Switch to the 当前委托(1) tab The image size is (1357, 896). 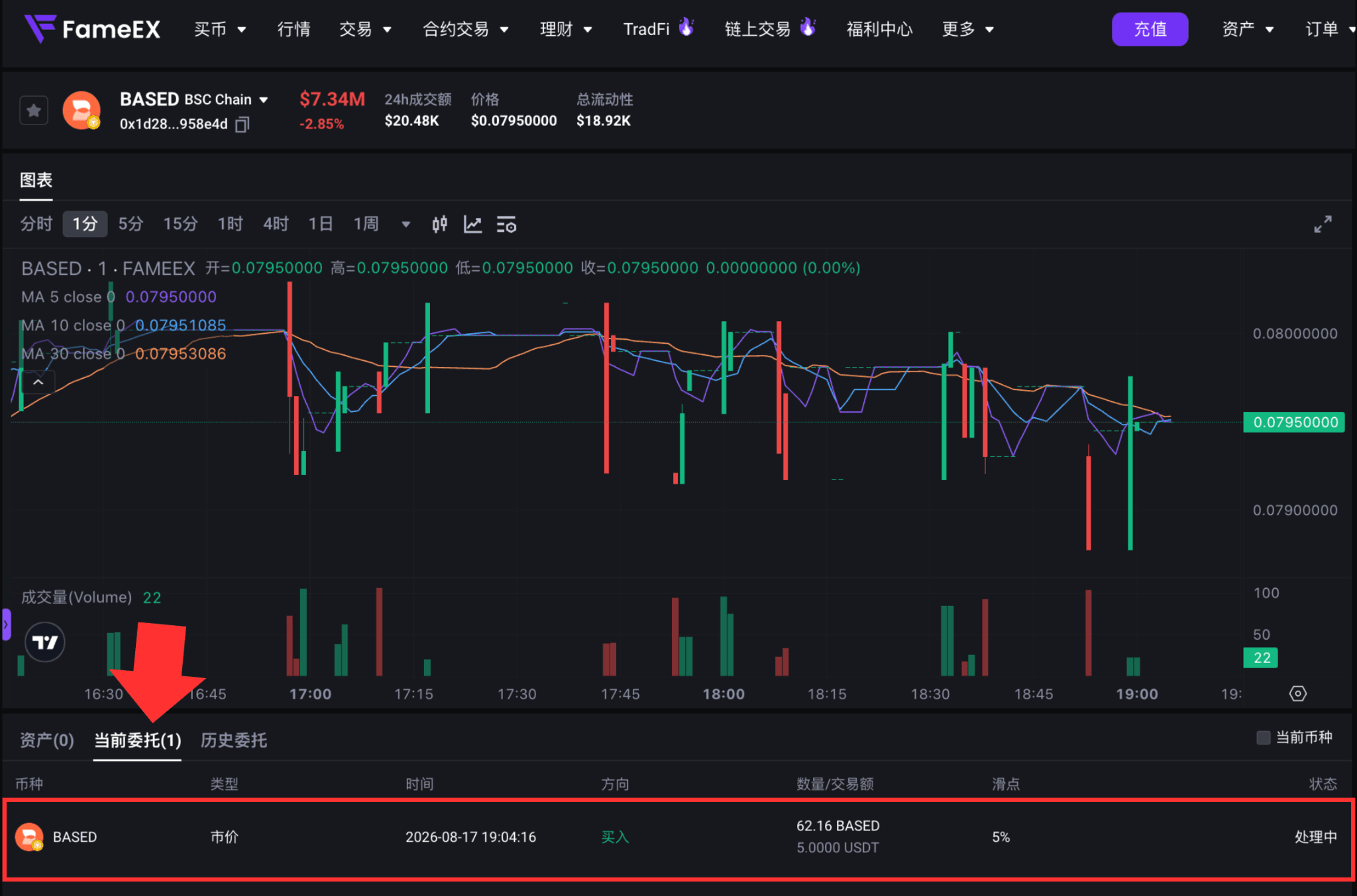[x=137, y=740]
